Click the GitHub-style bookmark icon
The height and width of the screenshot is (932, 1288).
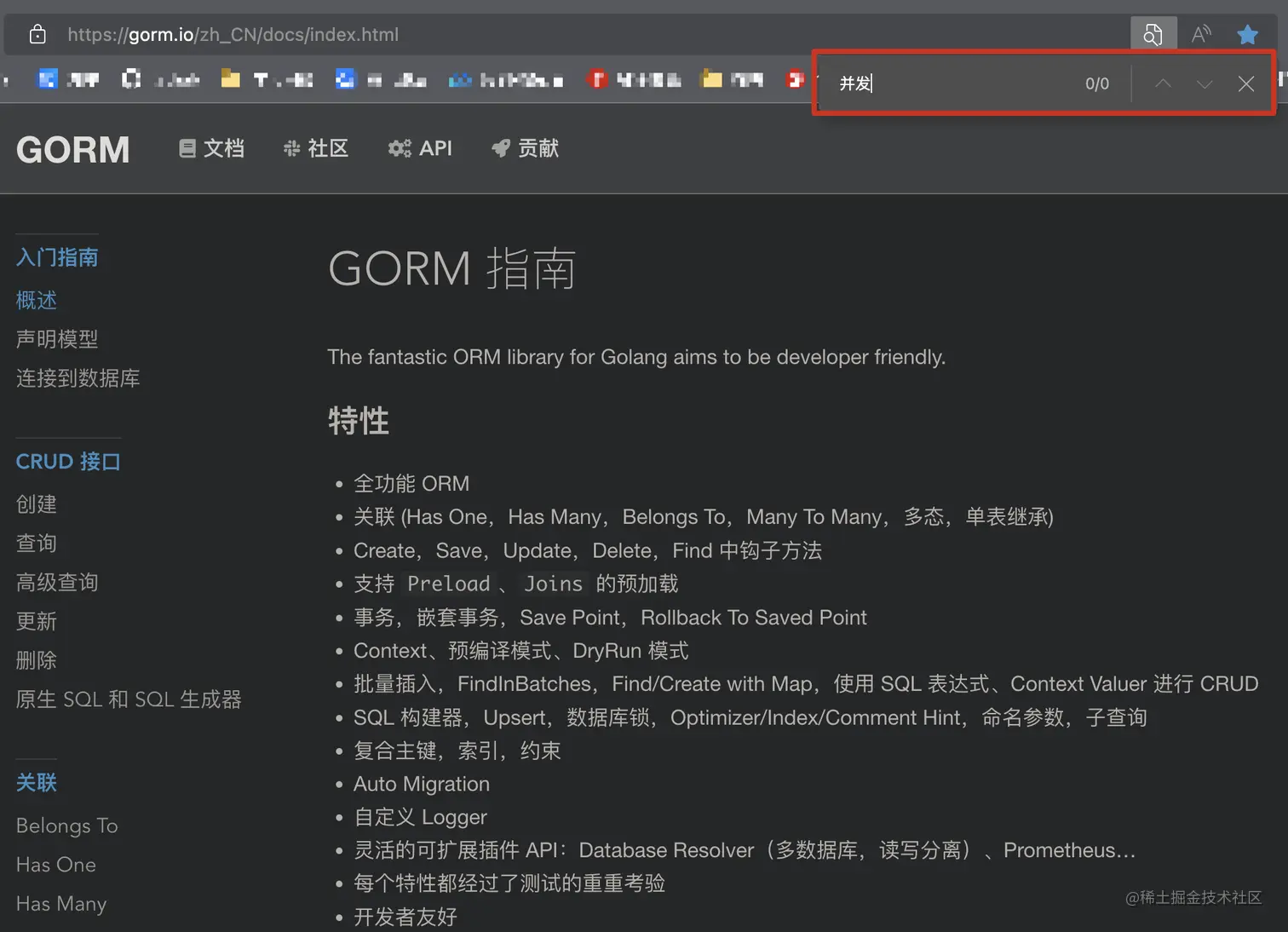(x=131, y=79)
